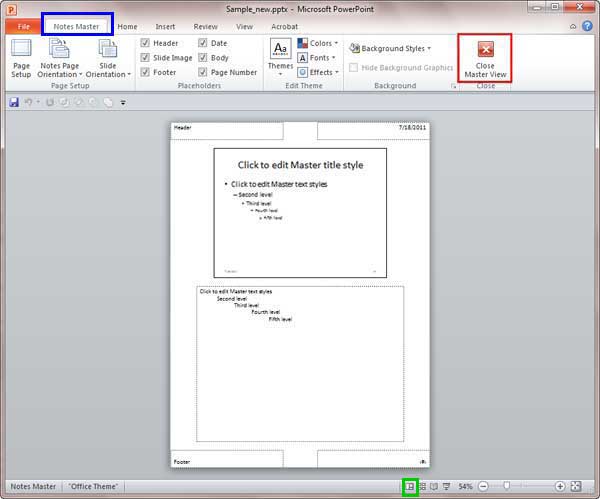
Task: Open PowerPoint Help
Action: point(587,26)
